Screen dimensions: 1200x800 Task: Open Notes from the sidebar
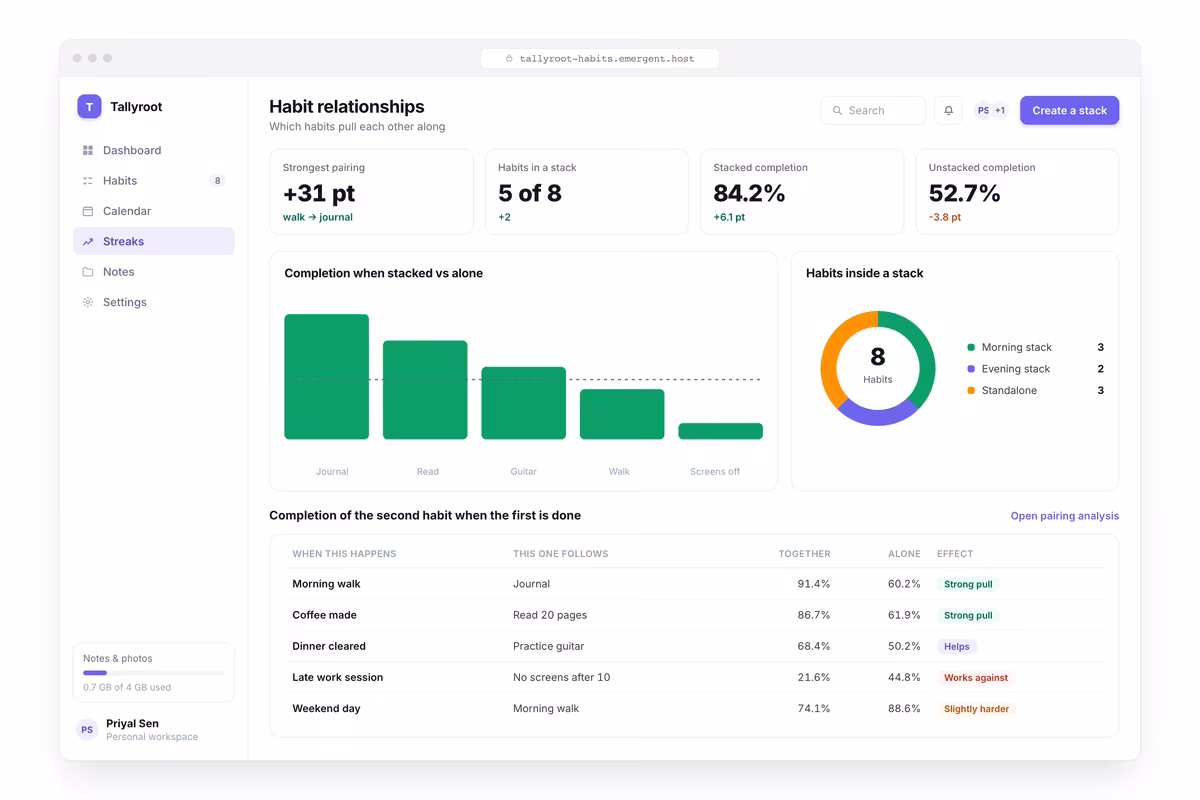[154, 272]
